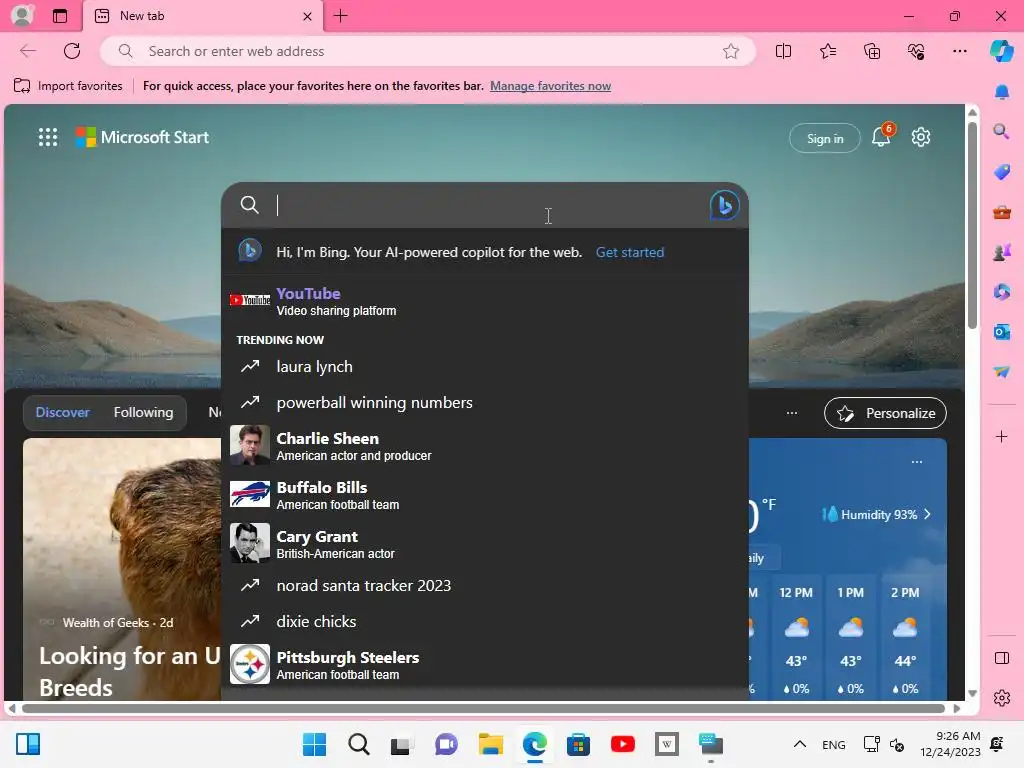
Task: Open Microsoft Start notifications bell
Action: pyautogui.click(x=882, y=136)
